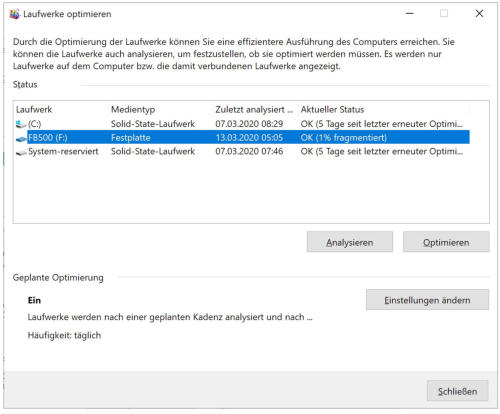Viewport: 500px width, 414px height.
Task: Sort list by Medientyp column header
Action: (133, 109)
